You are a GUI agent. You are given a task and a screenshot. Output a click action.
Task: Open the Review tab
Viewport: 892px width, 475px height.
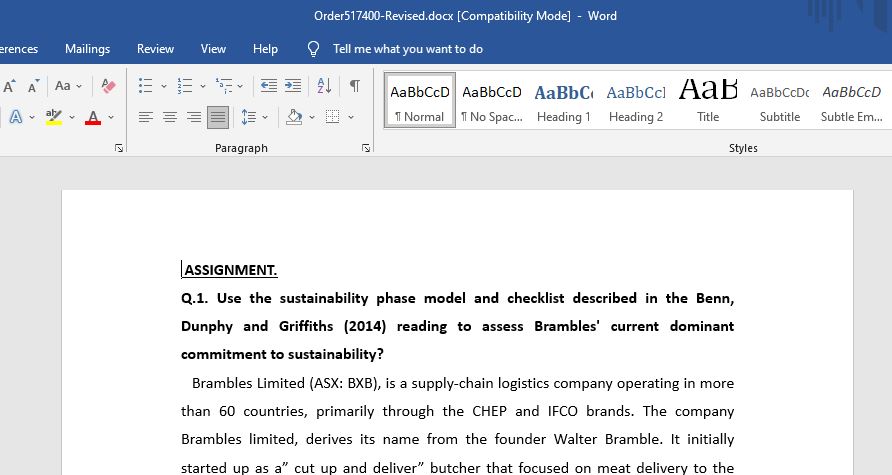(155, 49)
